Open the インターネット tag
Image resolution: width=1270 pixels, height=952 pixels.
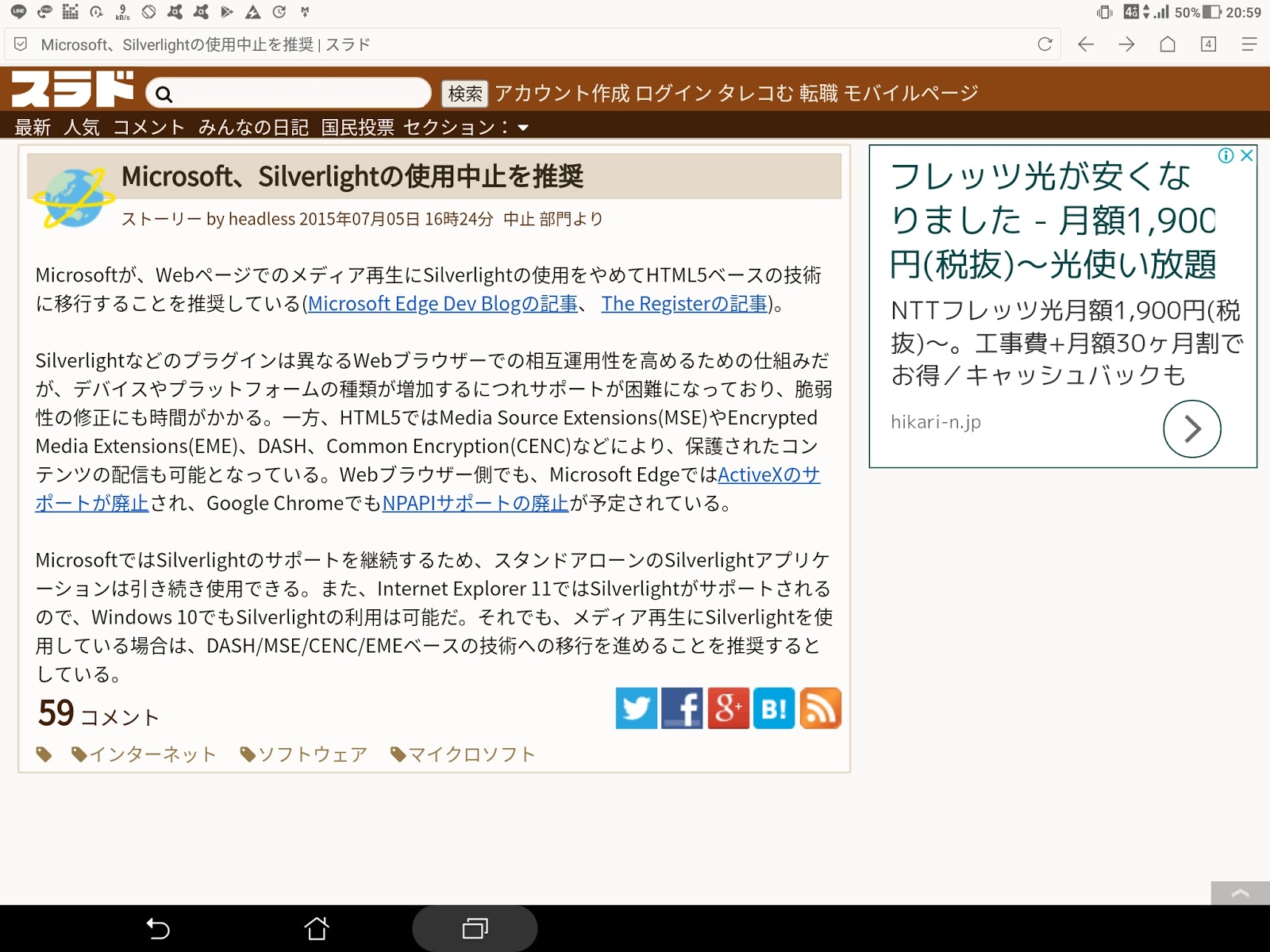click(153, 754)
